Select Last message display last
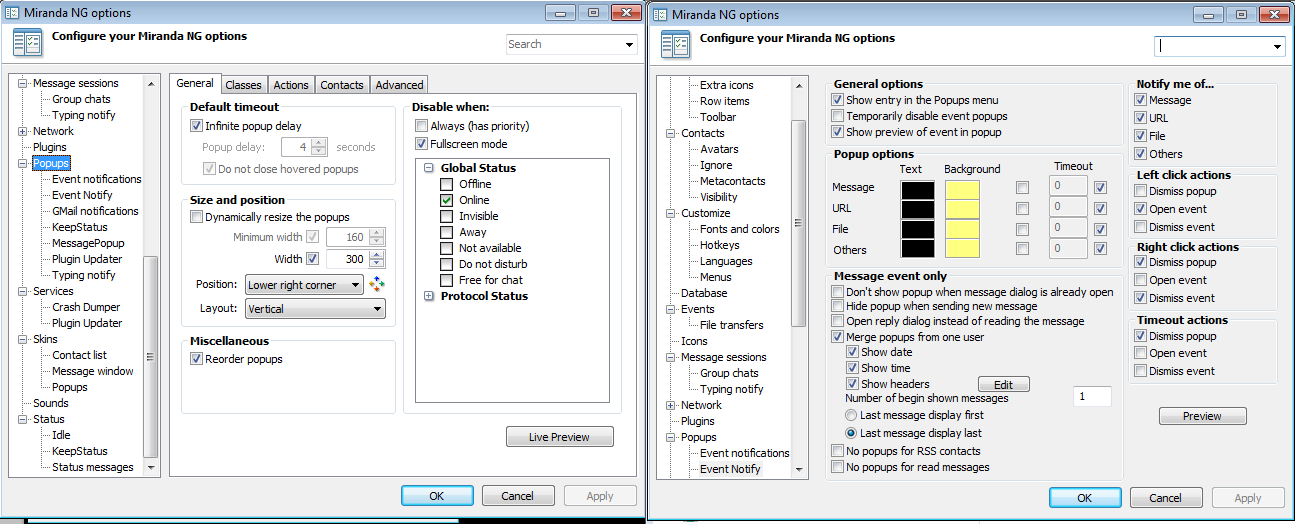This screenshot has width=1295, height=524. (851, 433)
